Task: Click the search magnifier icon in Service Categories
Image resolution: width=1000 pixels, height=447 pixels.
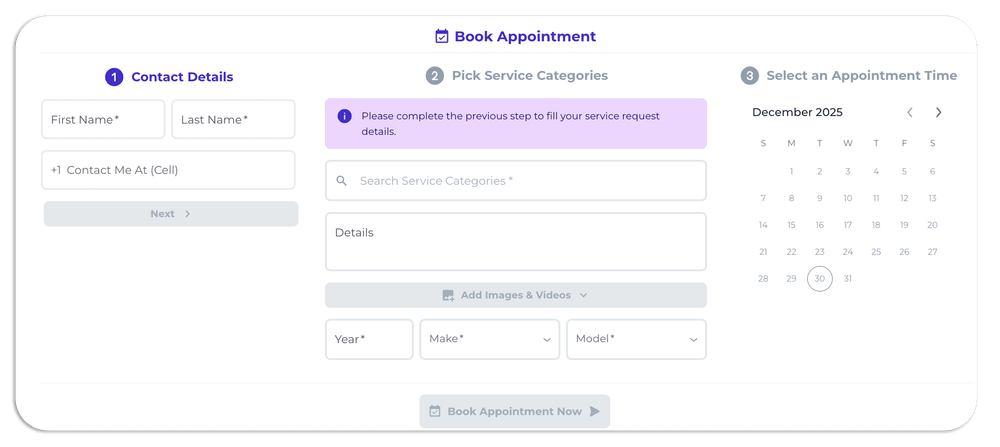Action: click(x=342, y=181)
